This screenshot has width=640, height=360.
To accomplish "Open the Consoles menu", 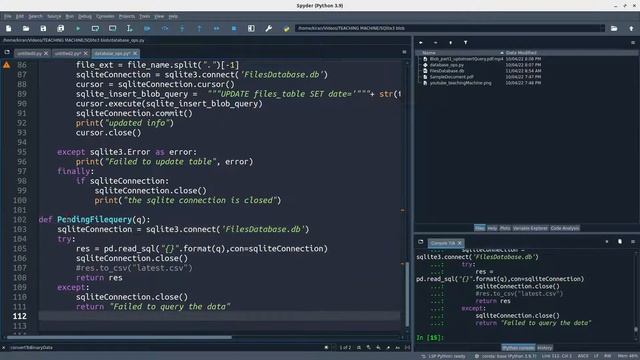I will (x=105, y=16).
